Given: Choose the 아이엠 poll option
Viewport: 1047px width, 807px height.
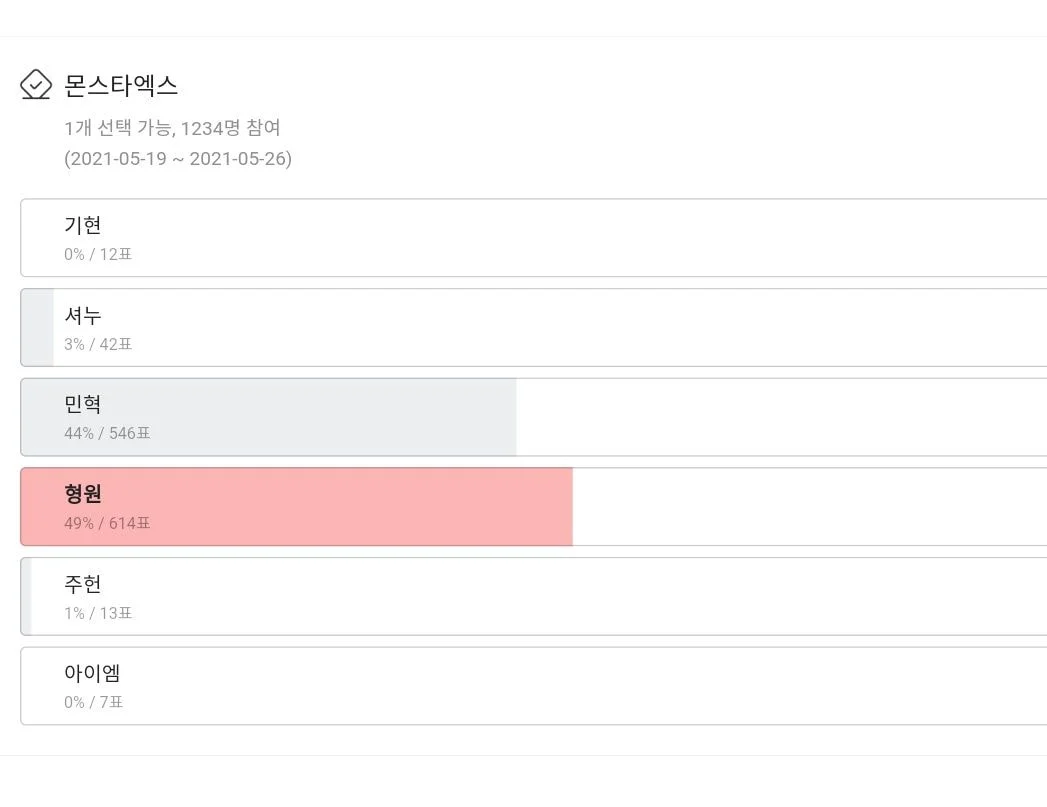Looking at the screenshot, I should (92, 673).
